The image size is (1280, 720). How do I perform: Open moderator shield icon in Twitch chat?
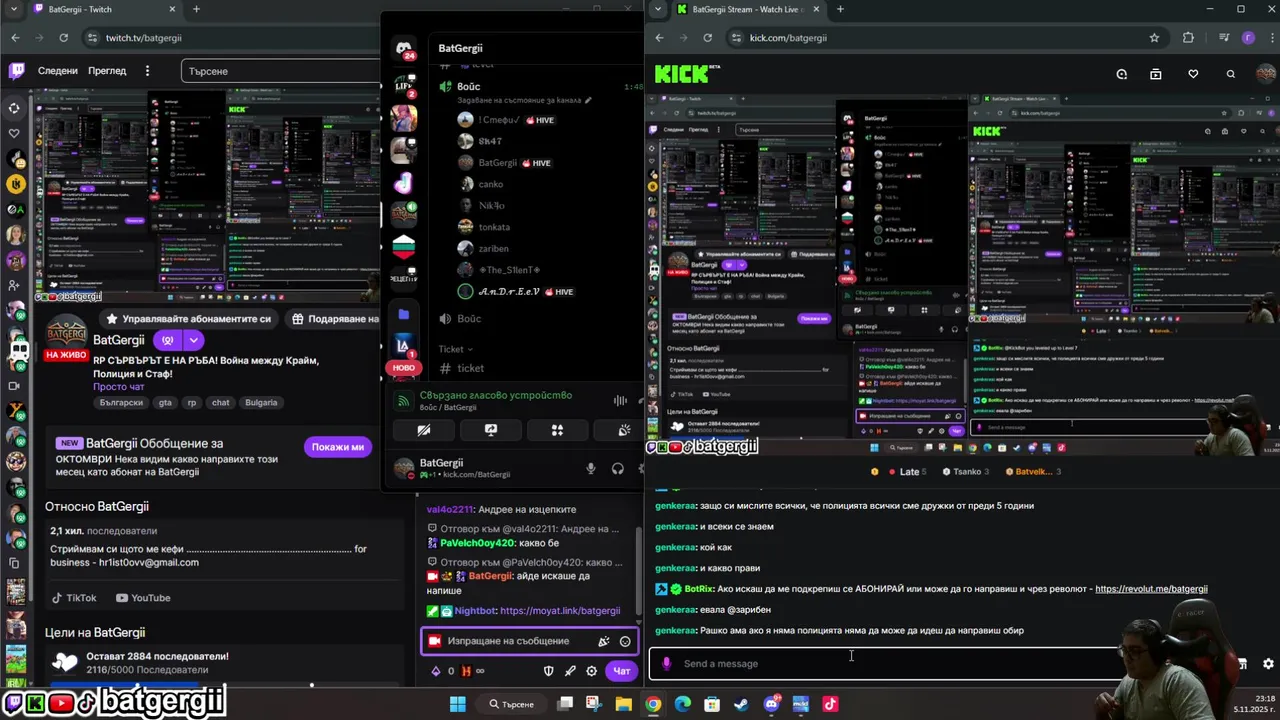(548, 671)
